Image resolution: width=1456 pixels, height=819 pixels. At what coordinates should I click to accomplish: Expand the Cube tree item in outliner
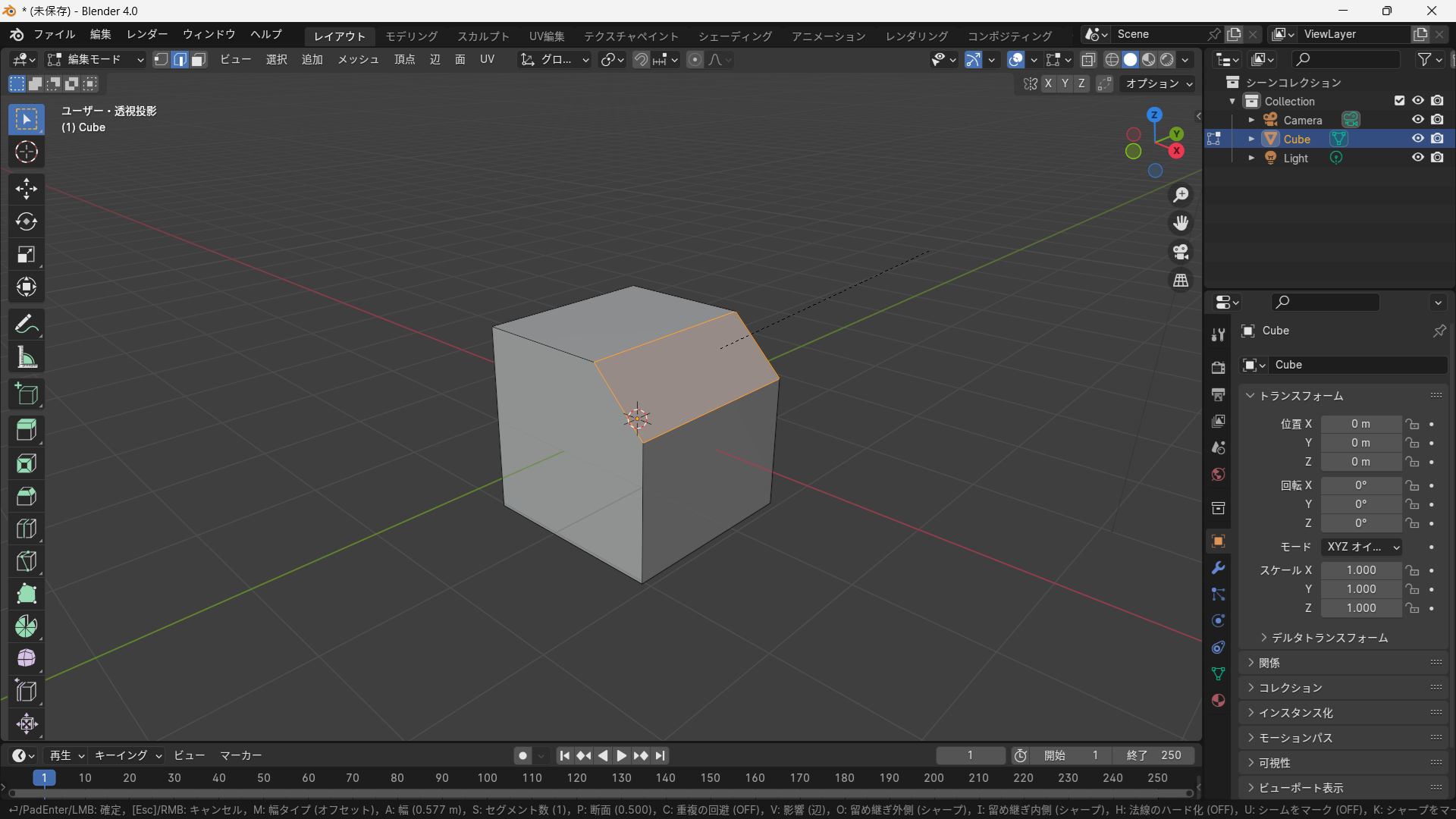click(x=1251, y=139)
